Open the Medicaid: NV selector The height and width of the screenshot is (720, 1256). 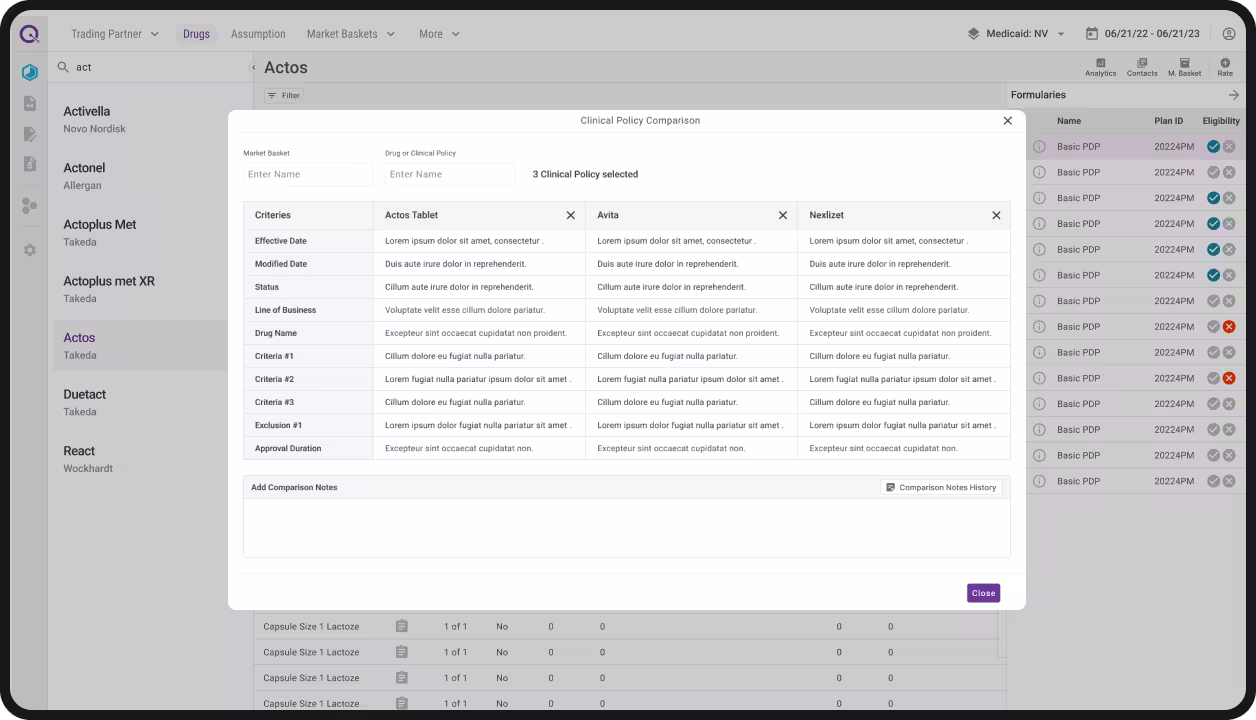point(1016,34)
